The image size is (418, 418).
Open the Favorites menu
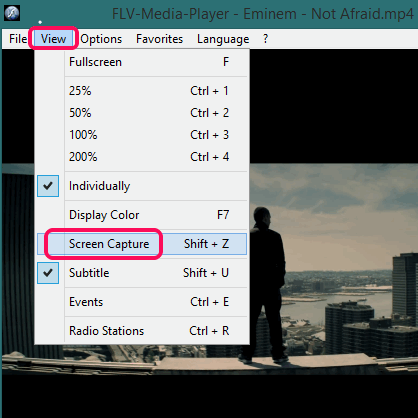click(159, 39)
